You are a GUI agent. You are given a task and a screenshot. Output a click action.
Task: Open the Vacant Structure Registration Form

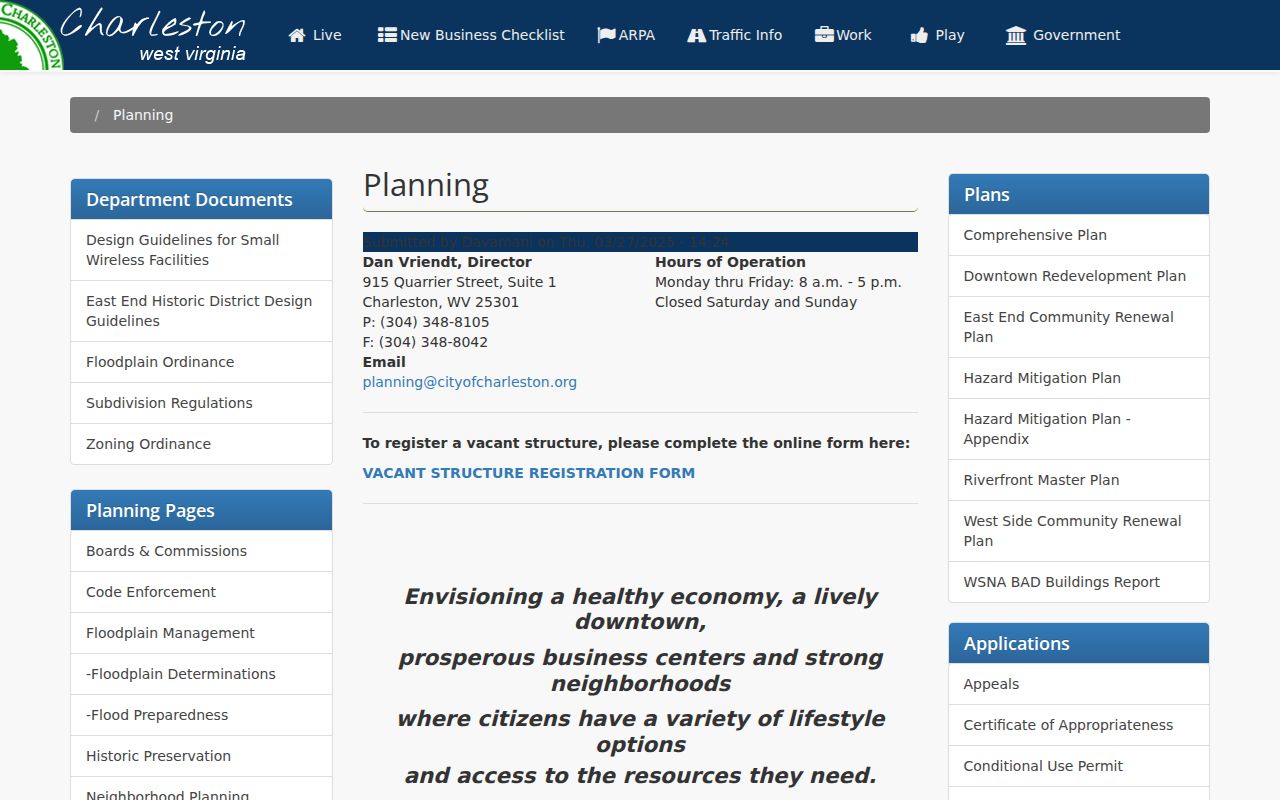pyautogui.click(x=529, y=473)
